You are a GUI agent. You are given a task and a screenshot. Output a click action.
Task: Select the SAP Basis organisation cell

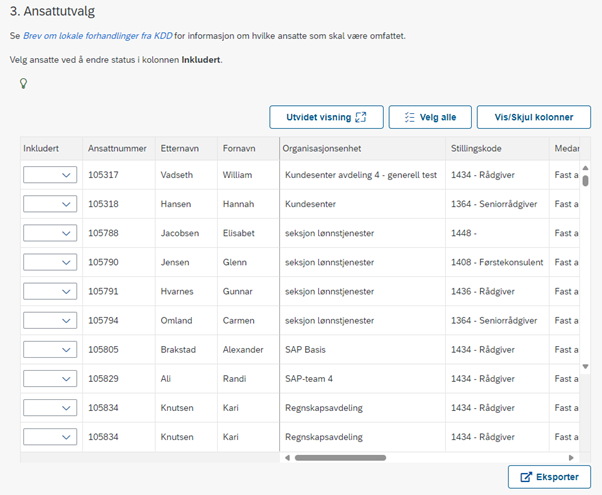click(x=362, y=350)
